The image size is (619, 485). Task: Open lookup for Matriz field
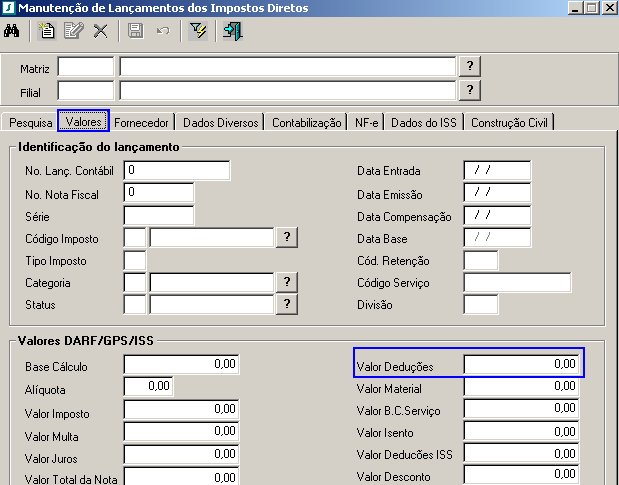469,66
